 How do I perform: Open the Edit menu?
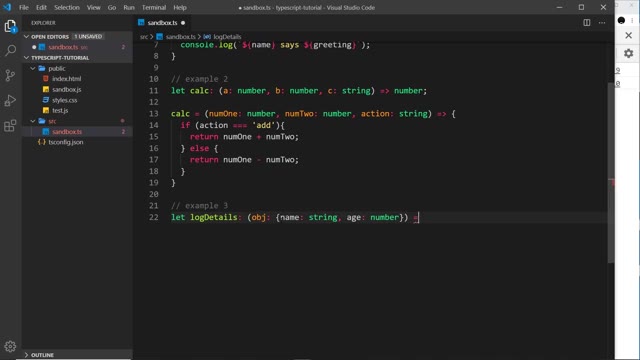point(41,7)
